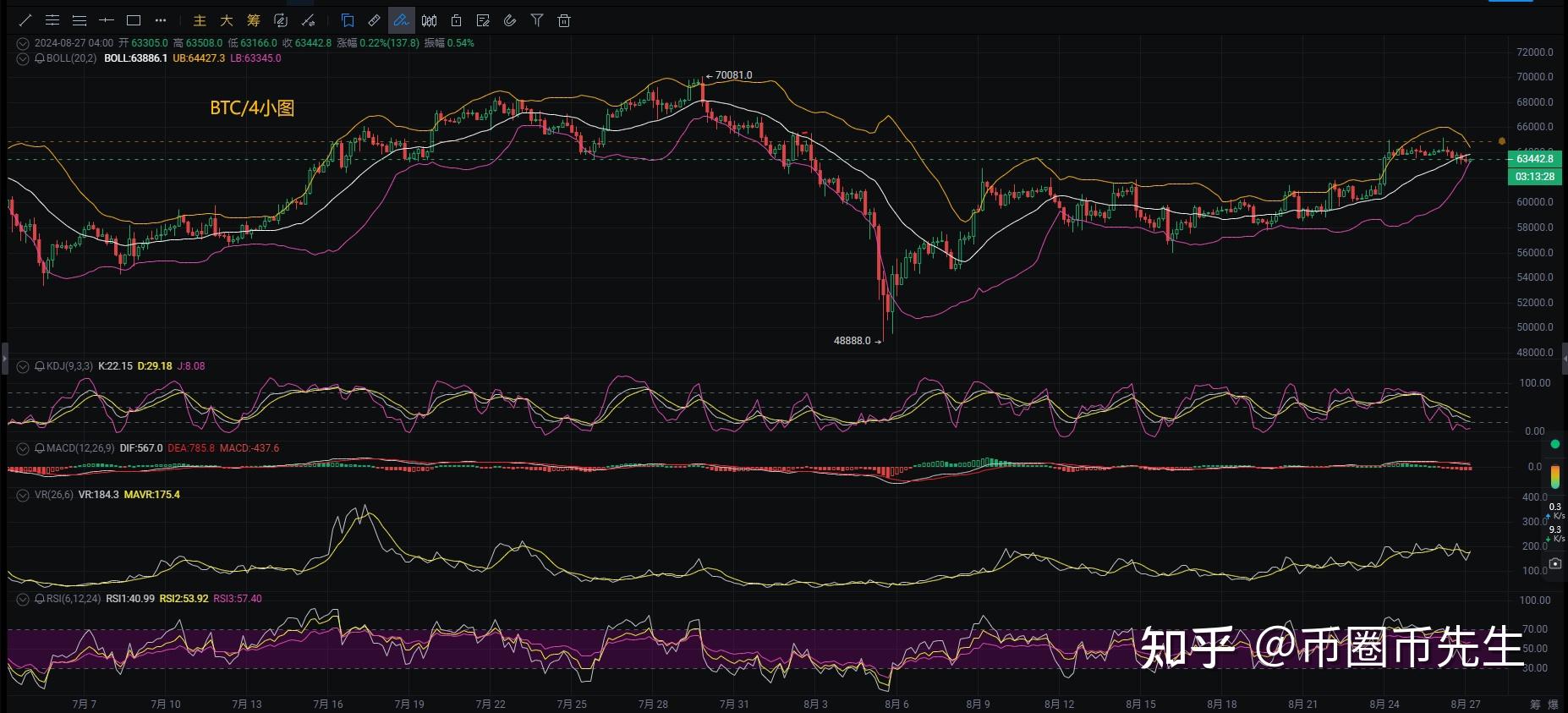
Task: Click the KDJ(9,3,3) indicator label
Action: click(x=69, y=366)
